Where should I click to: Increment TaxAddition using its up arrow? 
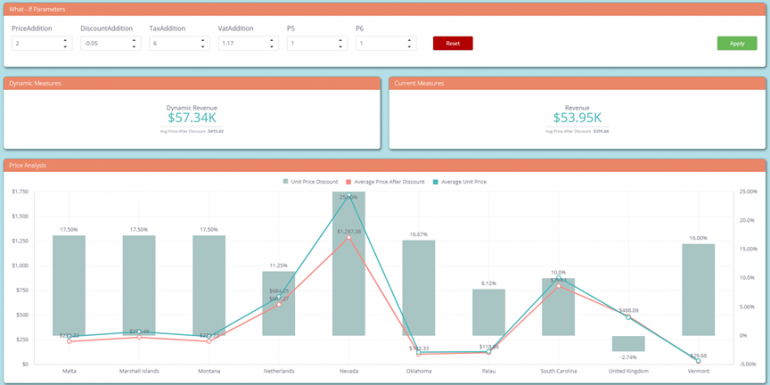click(203, 40)
